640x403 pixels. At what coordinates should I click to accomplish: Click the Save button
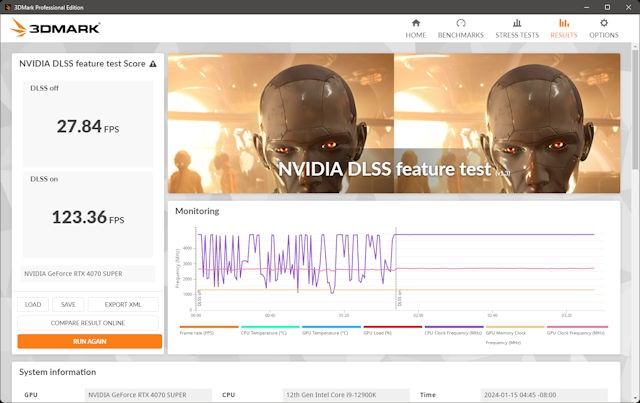[x=68, y=305]
